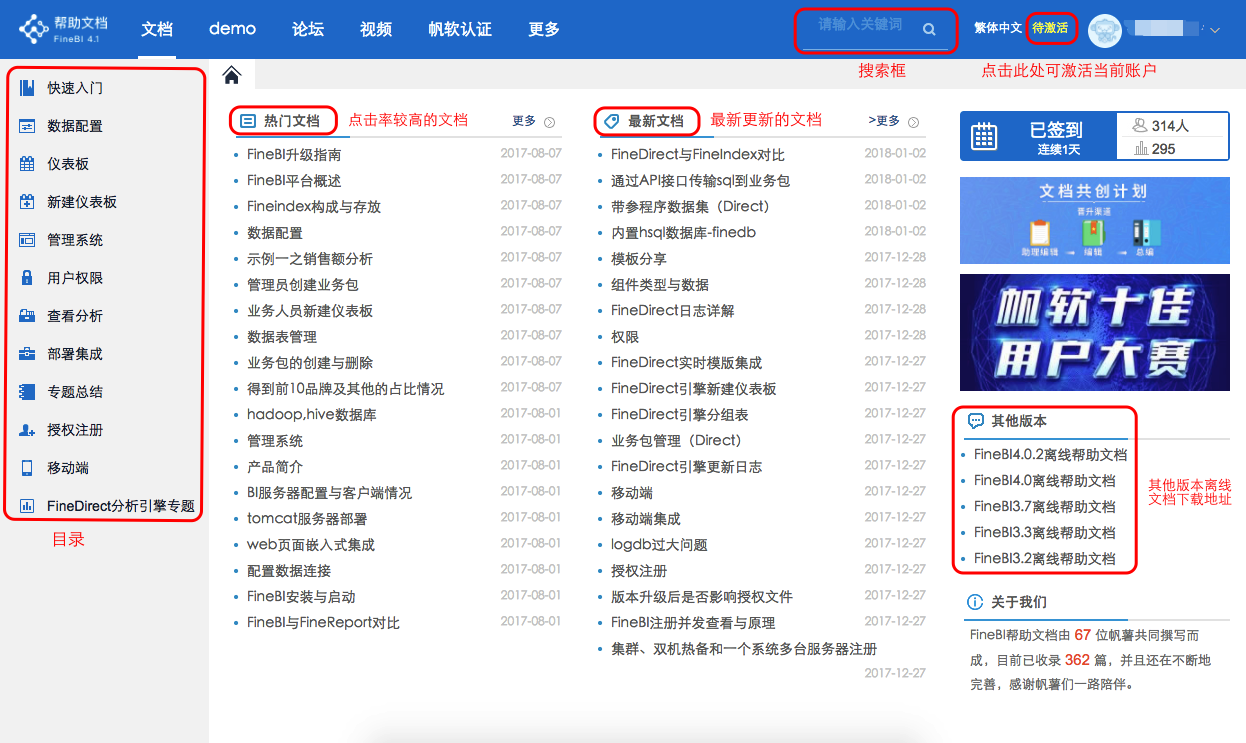
Task: Click the 部署集成 briefcase icon
Action: [27, 354]
